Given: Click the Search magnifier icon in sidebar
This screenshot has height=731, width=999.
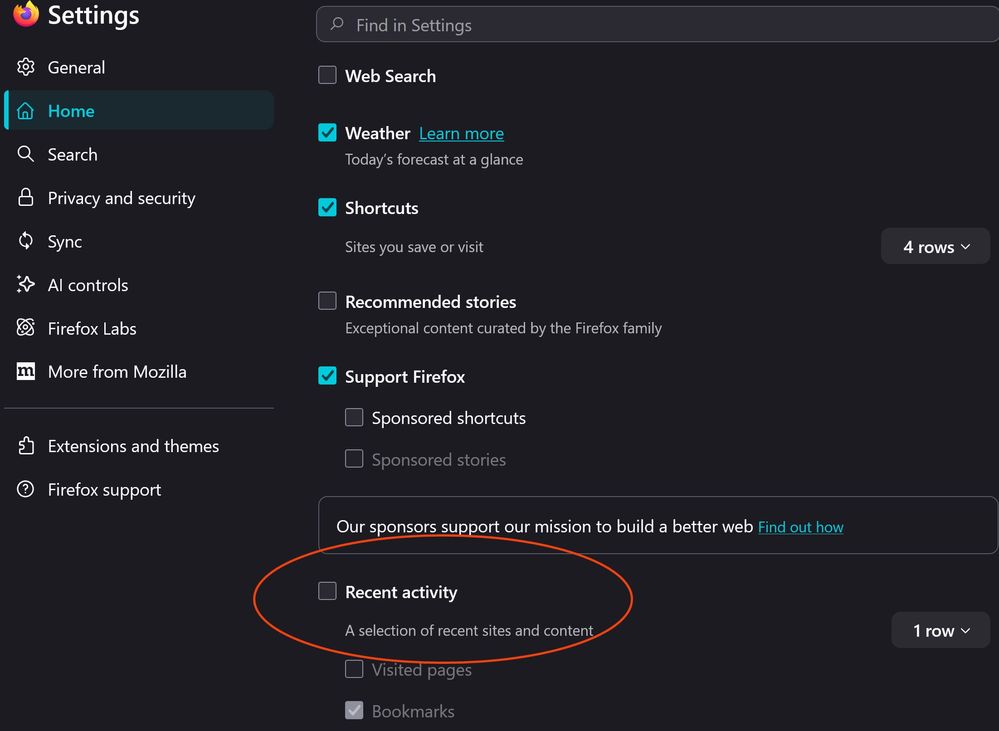Looking at the screenshot, I should pos(25,154).
